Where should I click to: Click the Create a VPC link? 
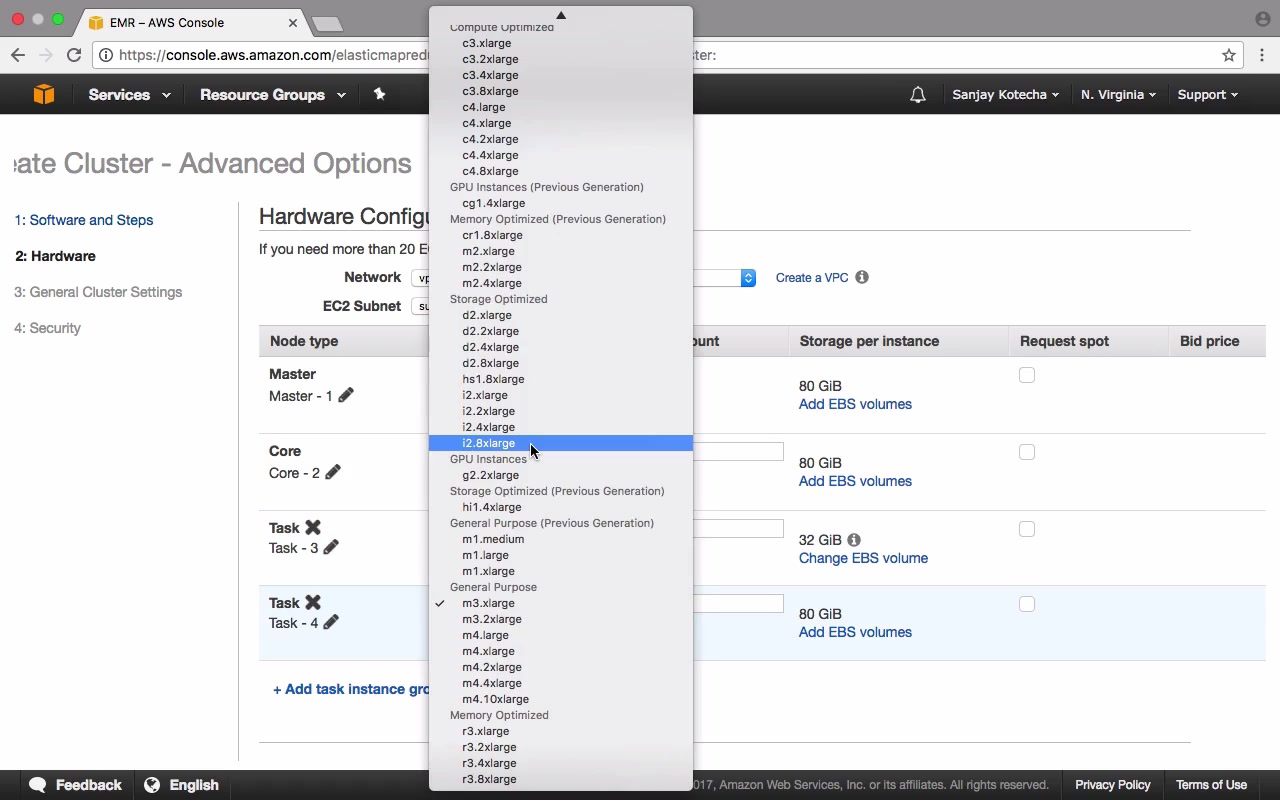pos(812,278)
